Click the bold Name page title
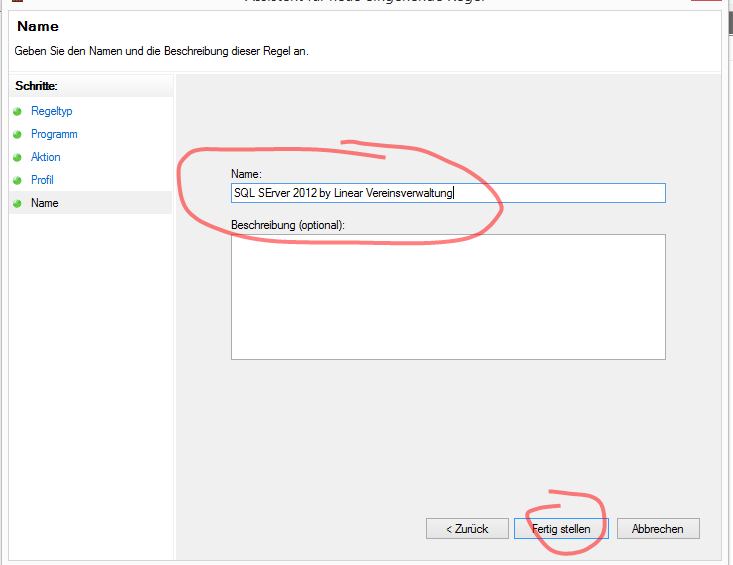 (38, 26)
